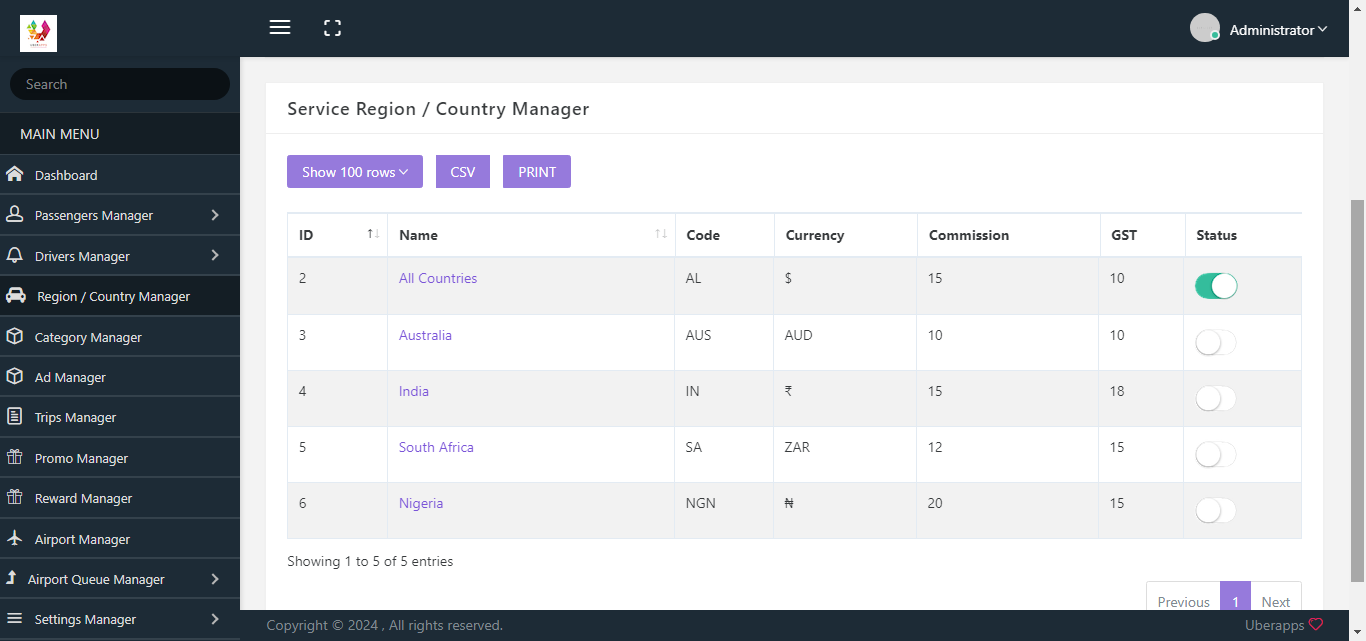
Task: Open the South Africa region link
Action: (x=436, y=447)
